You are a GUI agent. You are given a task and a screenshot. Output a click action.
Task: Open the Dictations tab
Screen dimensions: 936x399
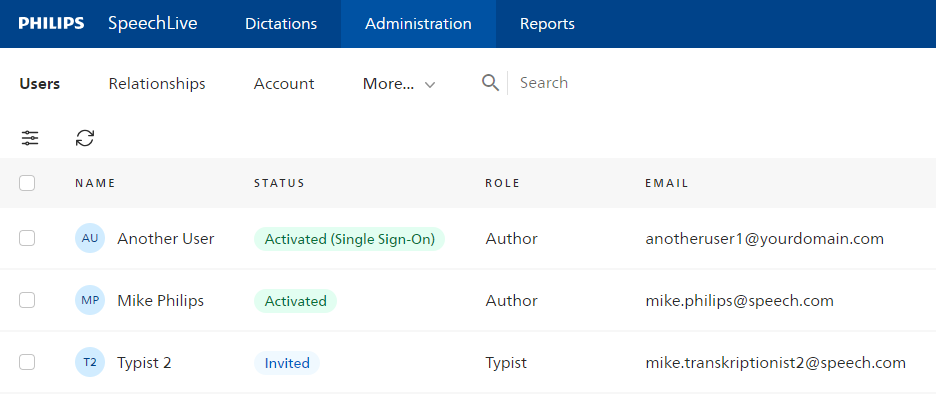281,24
